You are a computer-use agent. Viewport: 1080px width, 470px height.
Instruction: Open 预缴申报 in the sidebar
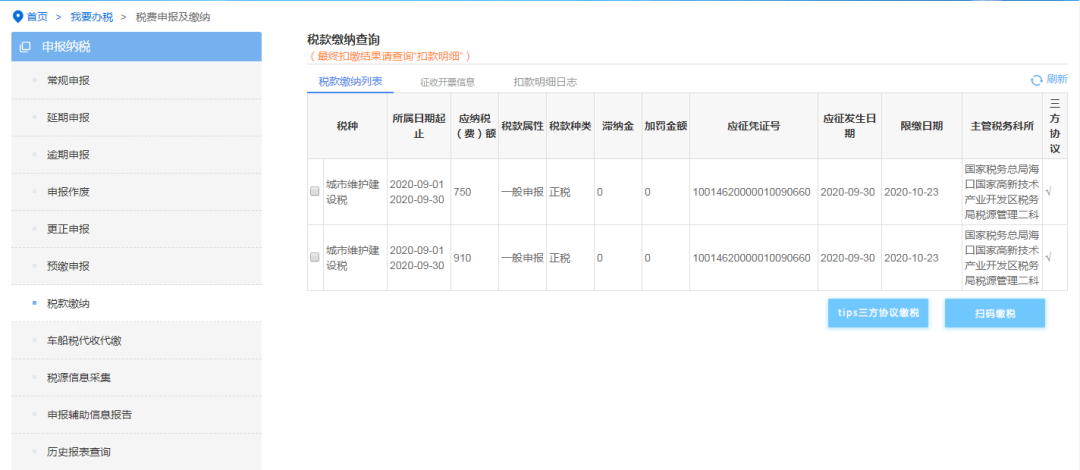pyautogui.click(x=136, y=267)
